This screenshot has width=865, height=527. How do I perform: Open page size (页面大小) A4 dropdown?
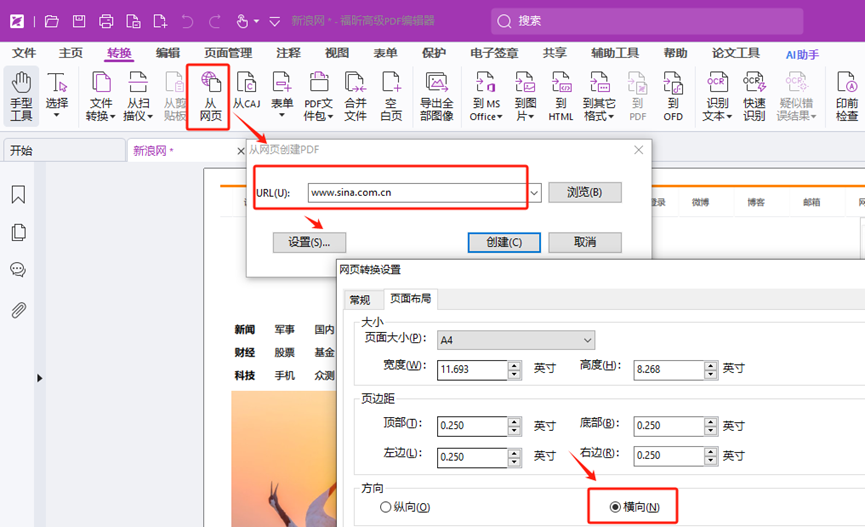pyautogui.click(x=516, y=340)
